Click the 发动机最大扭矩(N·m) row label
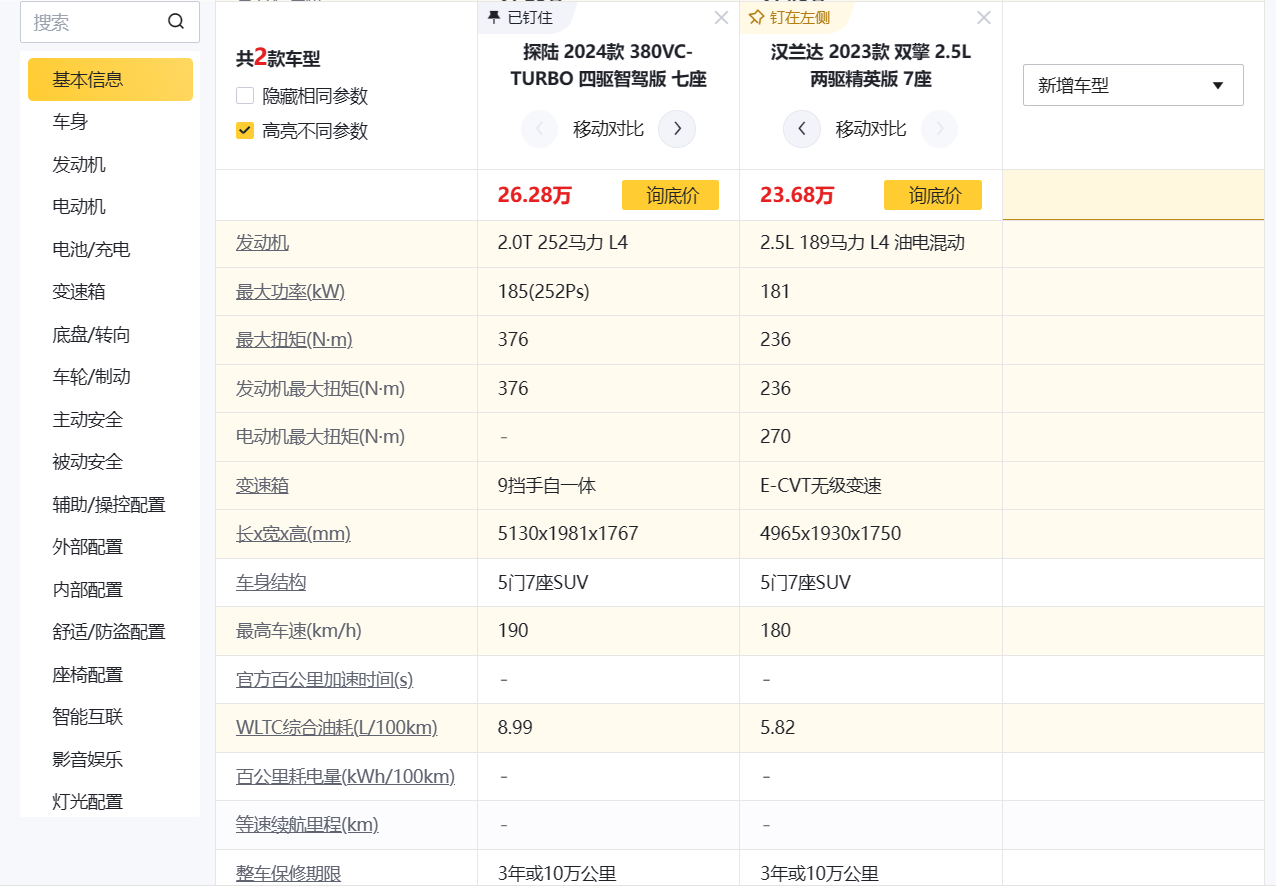 (320, 389)
